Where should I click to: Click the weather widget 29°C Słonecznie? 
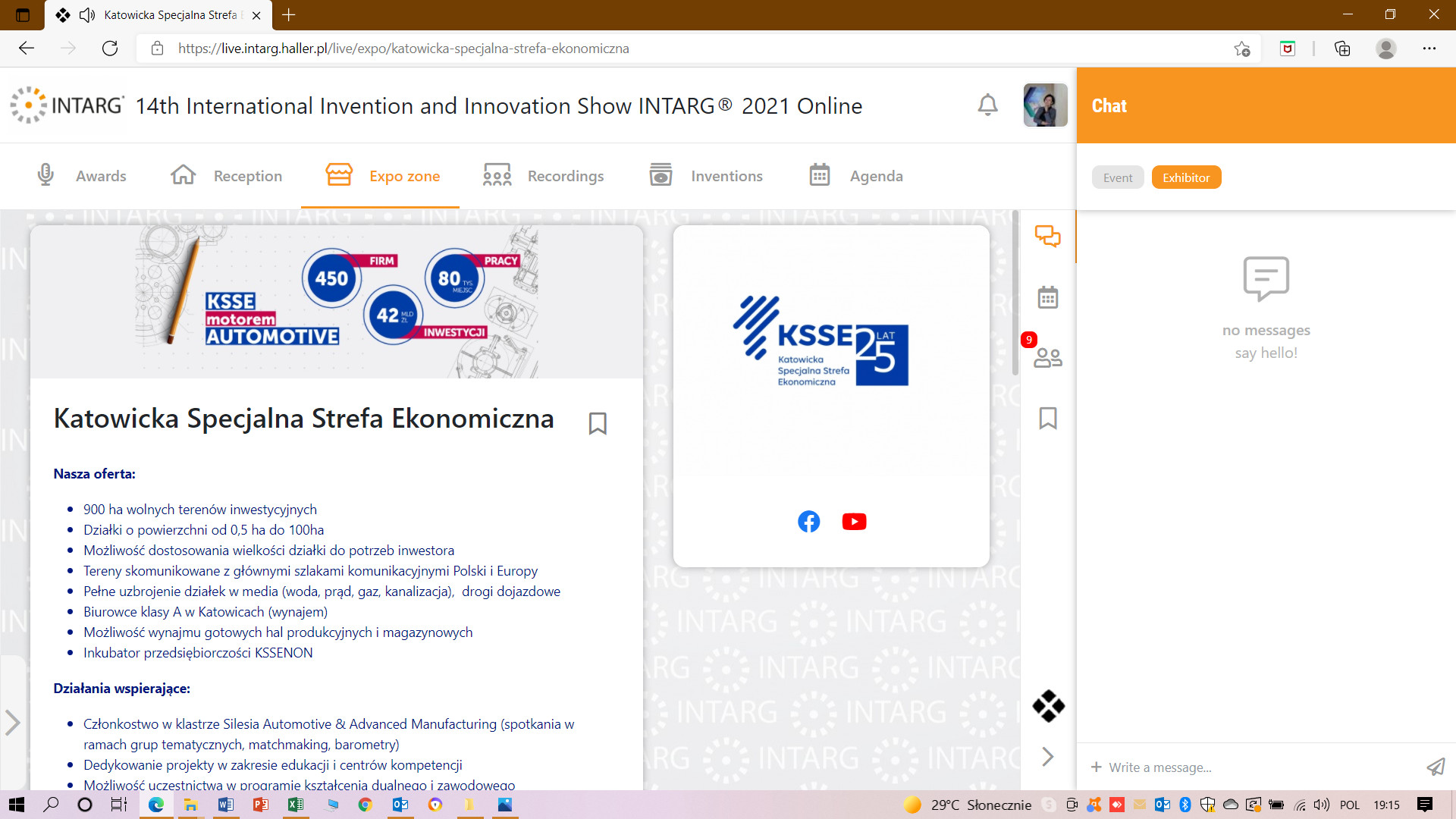(x=968, y=805)
